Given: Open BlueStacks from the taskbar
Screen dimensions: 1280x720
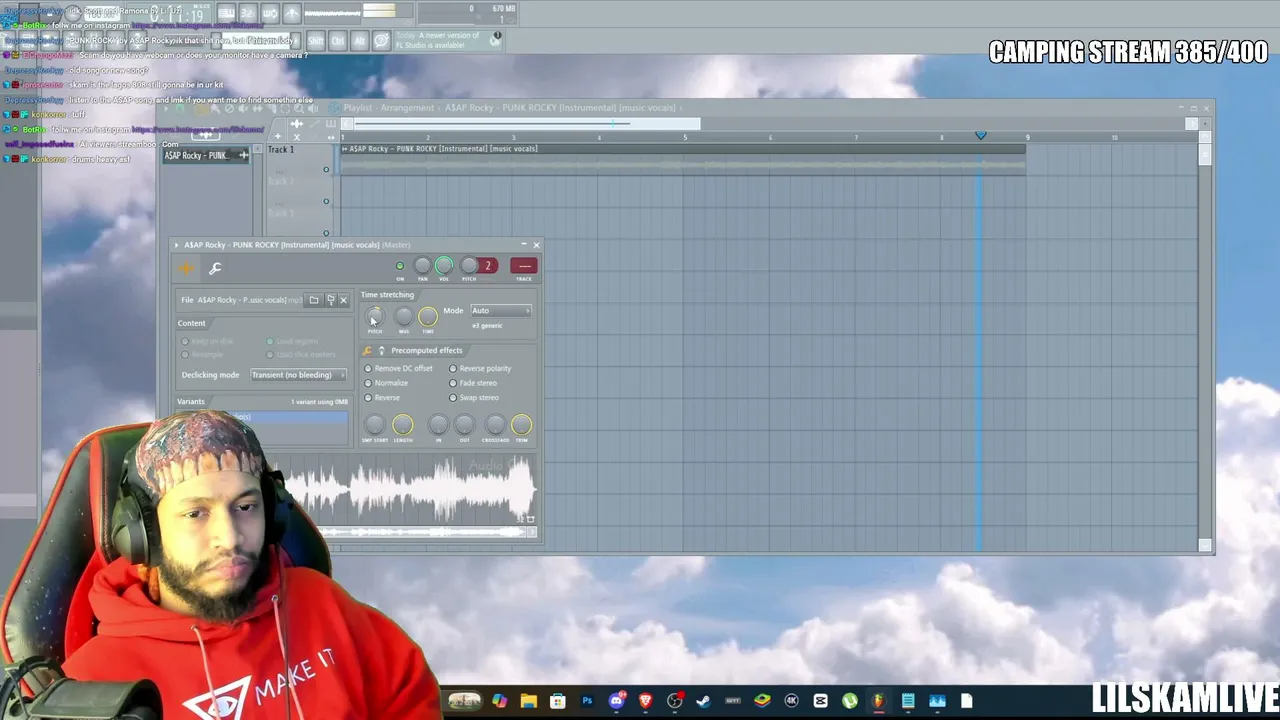Looking at the screenshot, I should (x=762, y=701).
